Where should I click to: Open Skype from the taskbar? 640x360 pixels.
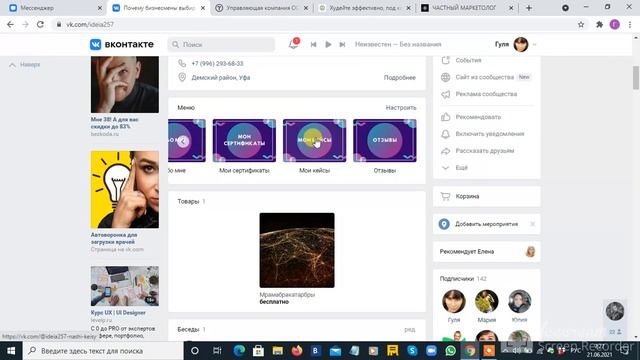click(x=412, y=351)
